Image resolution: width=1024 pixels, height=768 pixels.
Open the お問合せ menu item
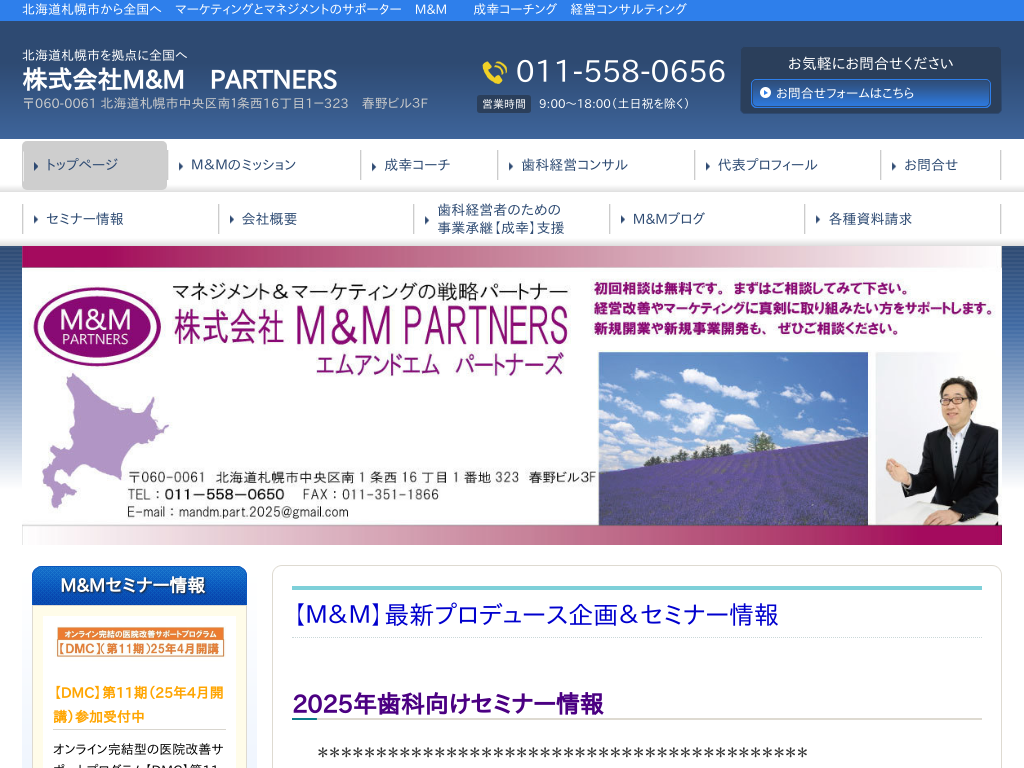tap(940, 165)
